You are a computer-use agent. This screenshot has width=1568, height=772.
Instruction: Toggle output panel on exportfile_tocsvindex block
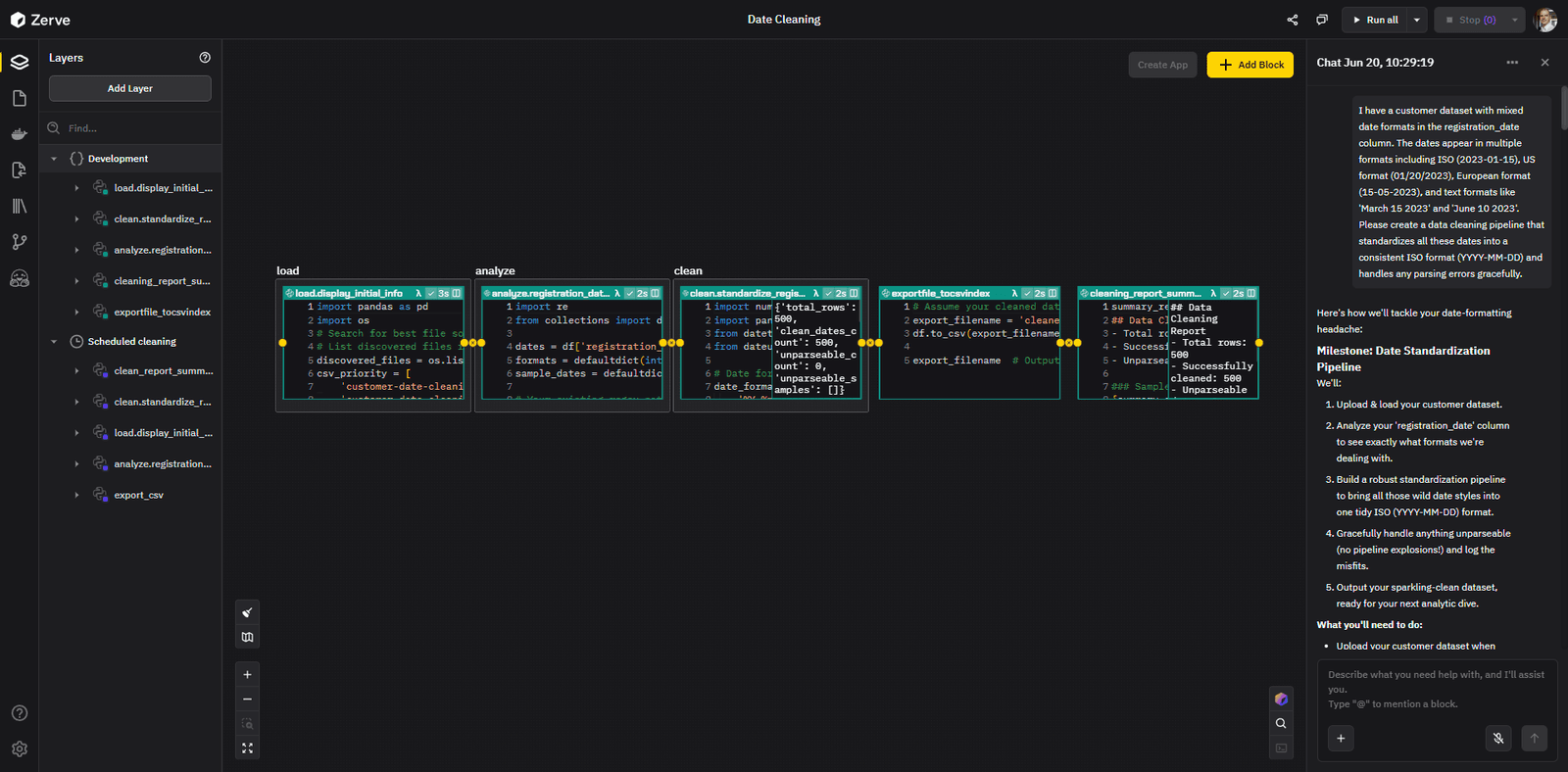pyautogui.click(x=1053, y=293)
